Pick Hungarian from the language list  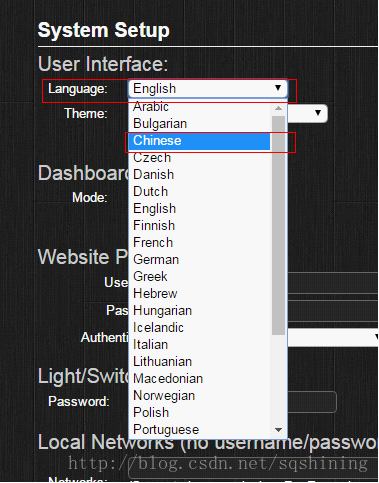coord(199,311)
